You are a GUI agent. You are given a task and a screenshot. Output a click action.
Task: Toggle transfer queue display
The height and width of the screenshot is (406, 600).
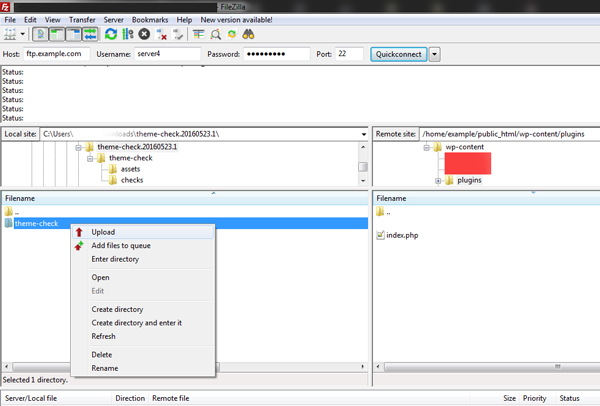coord(90,34)
